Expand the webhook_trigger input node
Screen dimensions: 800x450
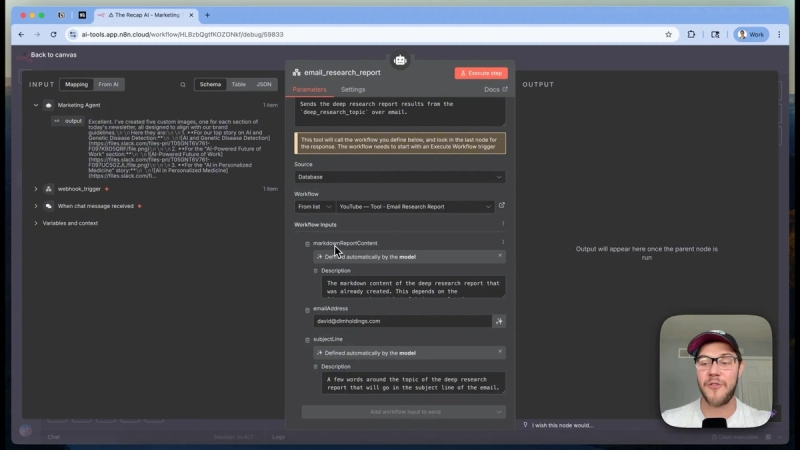point(36,189)
